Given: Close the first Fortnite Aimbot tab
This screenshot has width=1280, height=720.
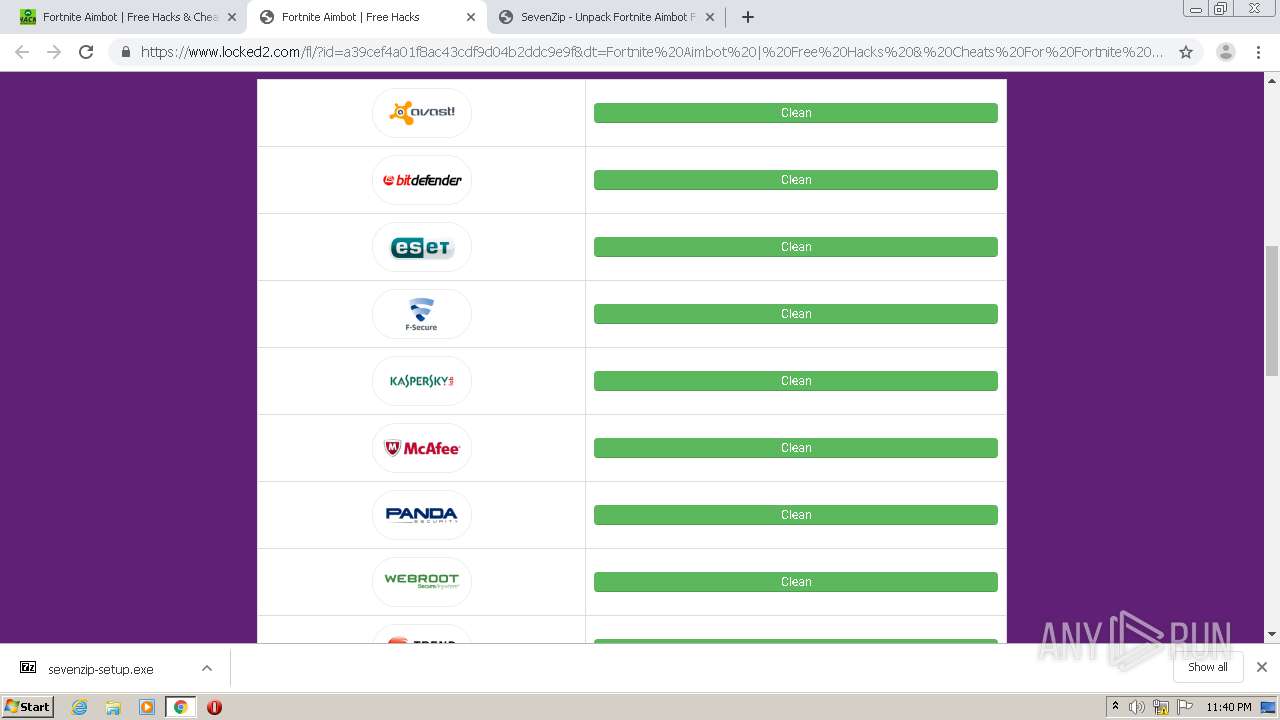Looking at the screenshot, I should click(x=232, y=17).
